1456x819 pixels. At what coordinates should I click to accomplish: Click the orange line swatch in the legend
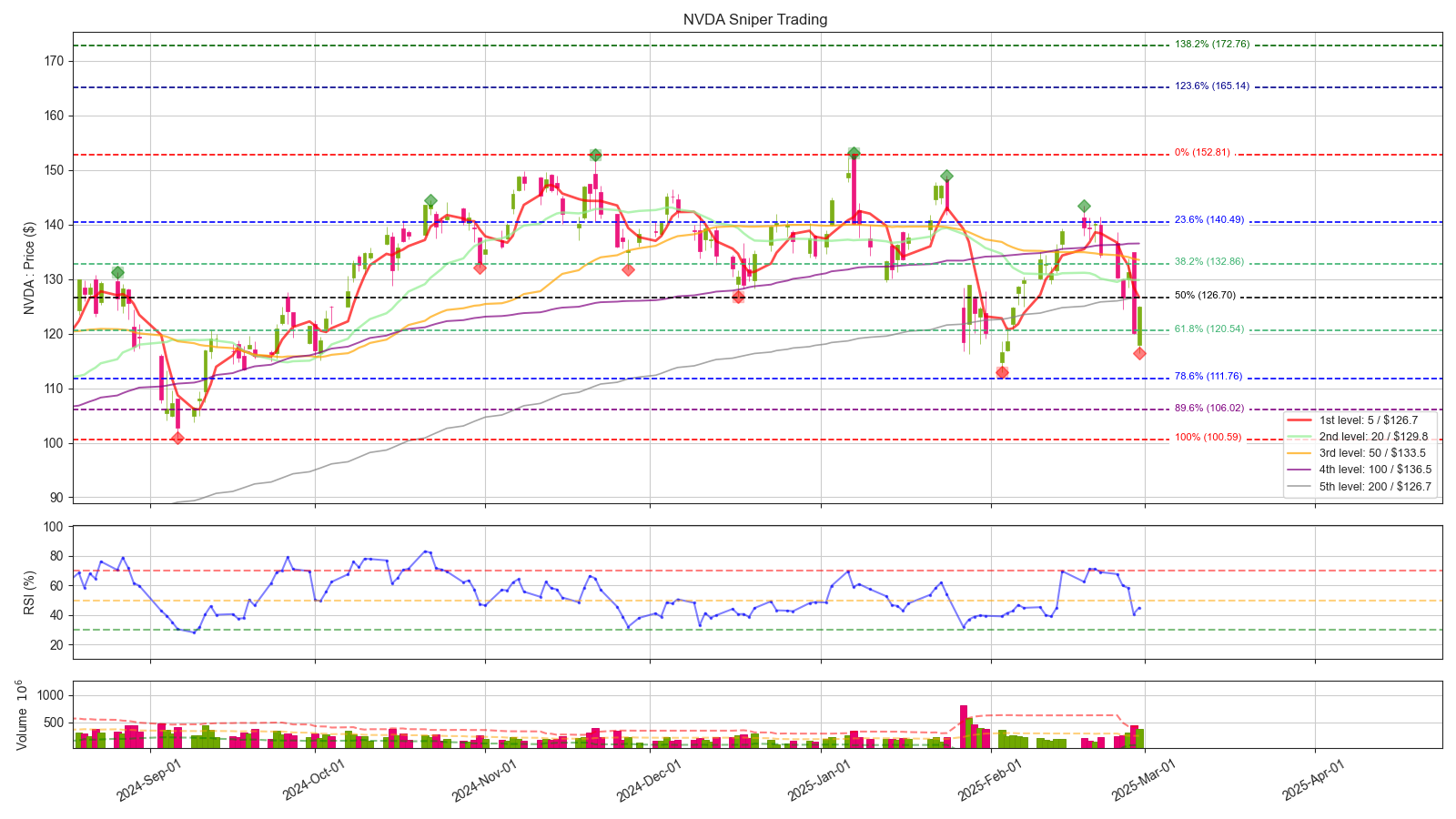1301,453
